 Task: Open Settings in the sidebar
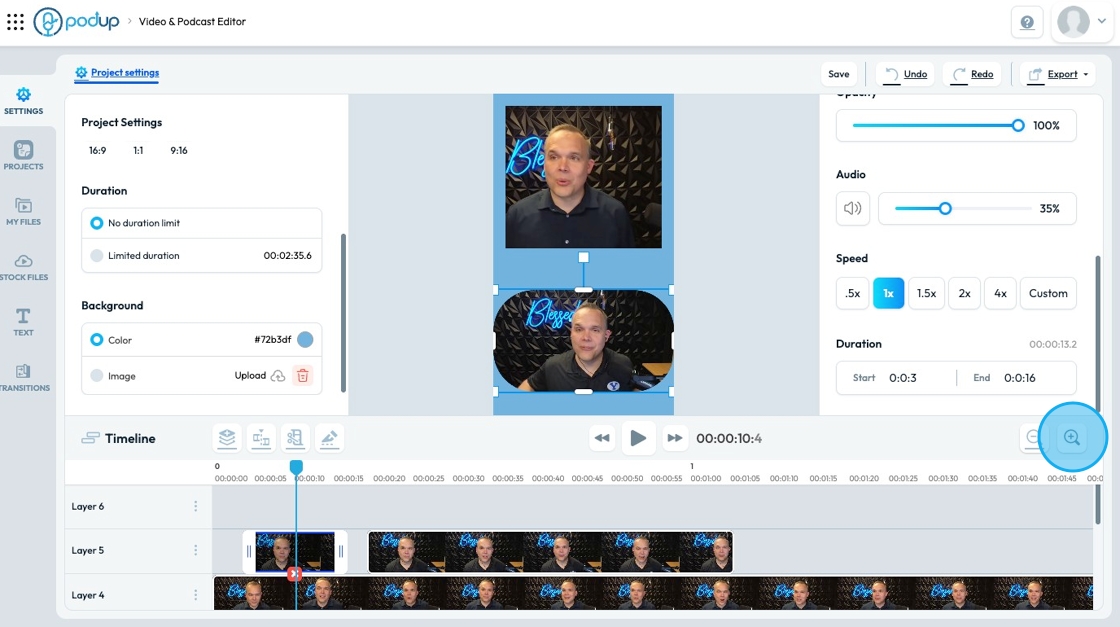click(24, 101)
